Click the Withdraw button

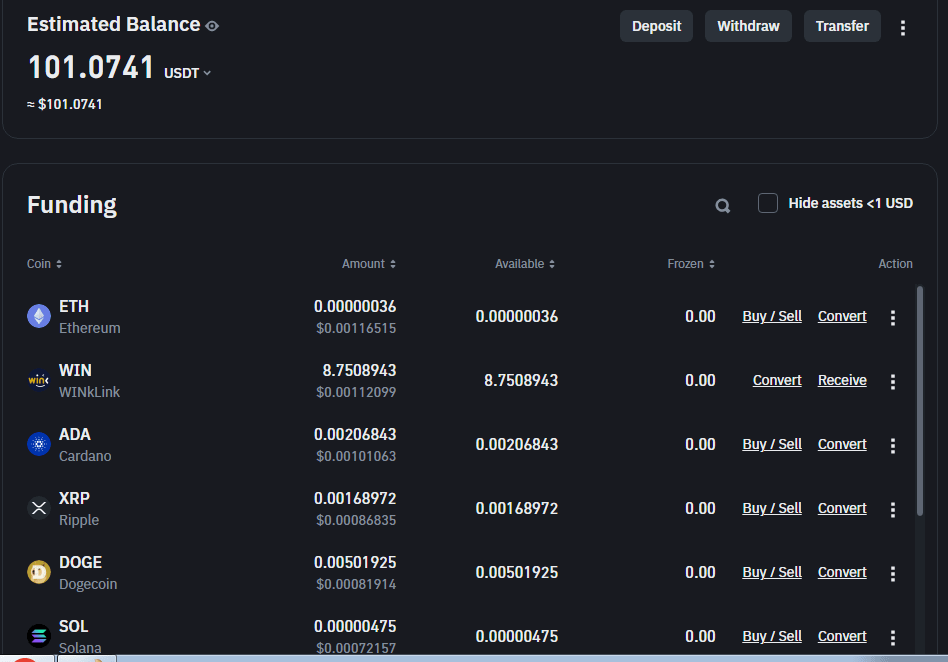[x=748, y=26]
